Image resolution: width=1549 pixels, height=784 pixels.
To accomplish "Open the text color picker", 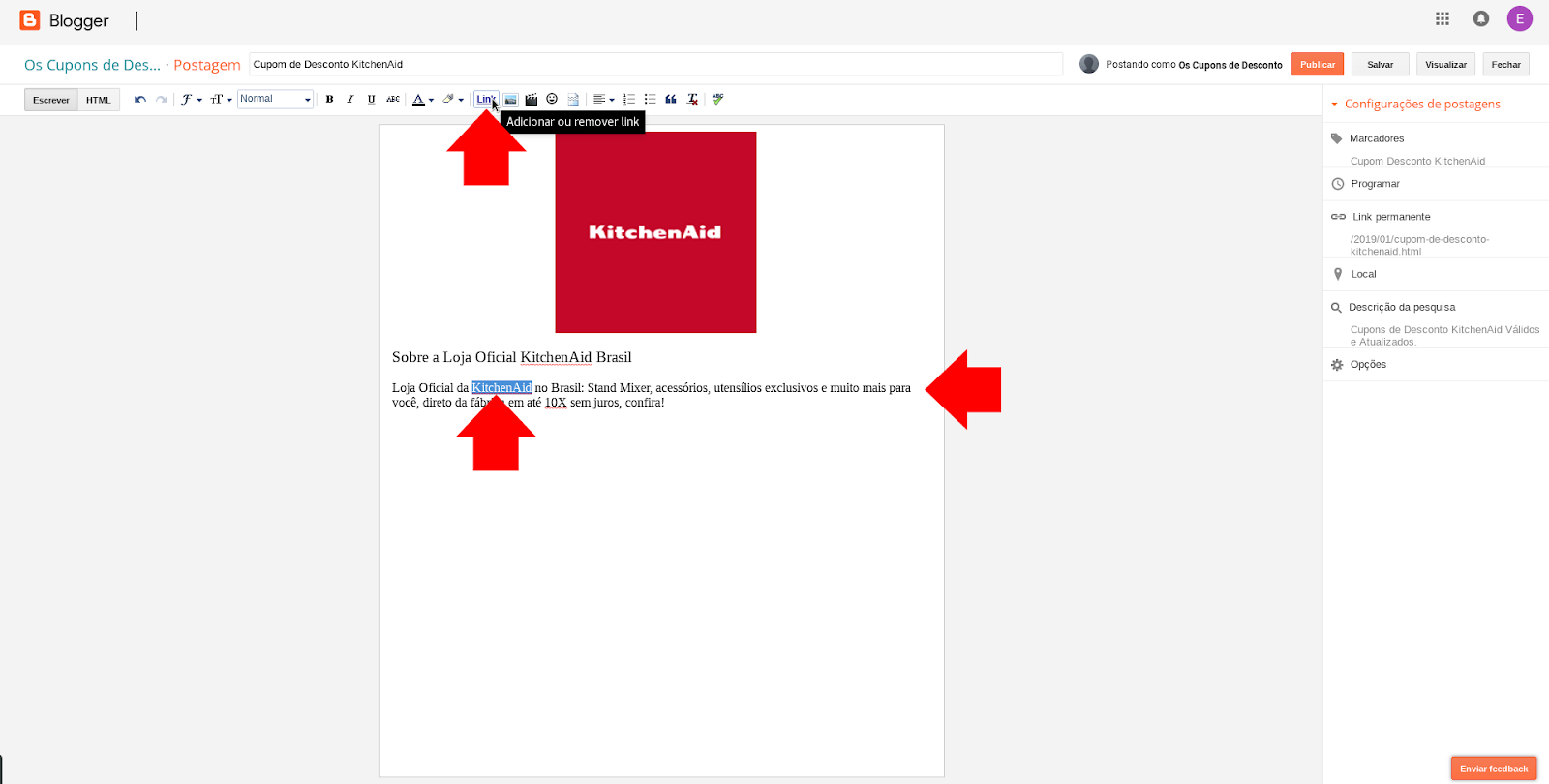I will (423, 99).
